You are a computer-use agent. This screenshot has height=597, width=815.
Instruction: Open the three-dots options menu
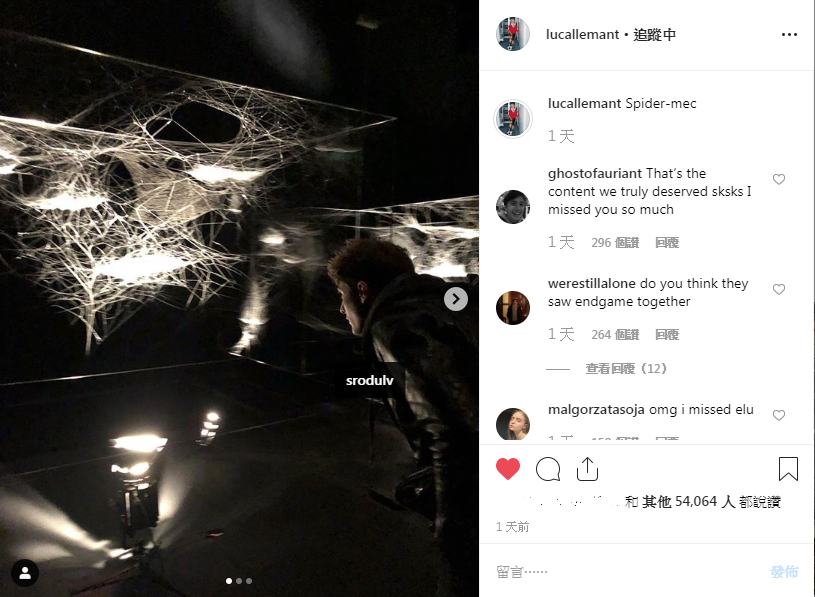[x=789, y=34]
